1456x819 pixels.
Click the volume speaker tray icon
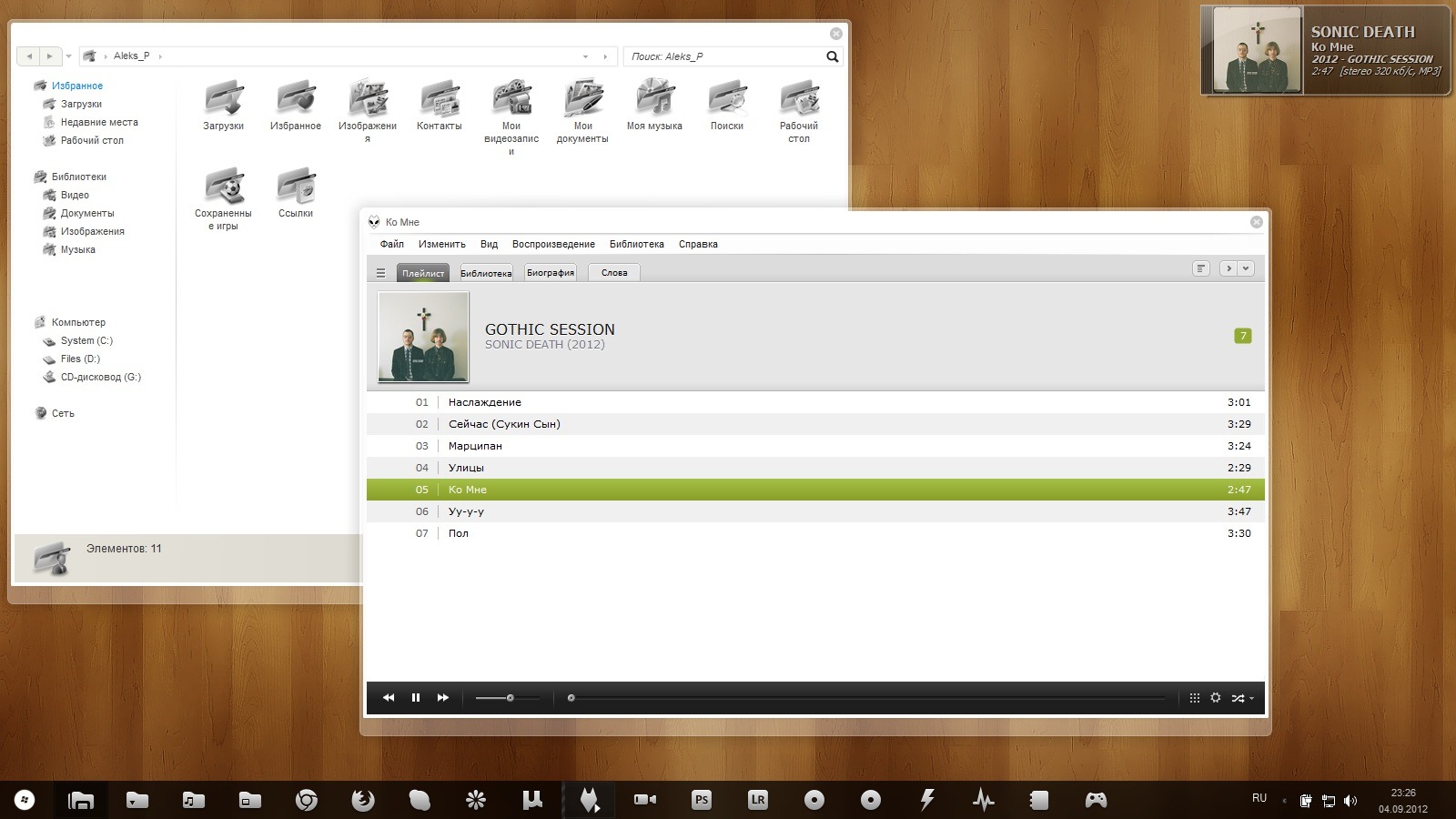(x=1350, y=801)
